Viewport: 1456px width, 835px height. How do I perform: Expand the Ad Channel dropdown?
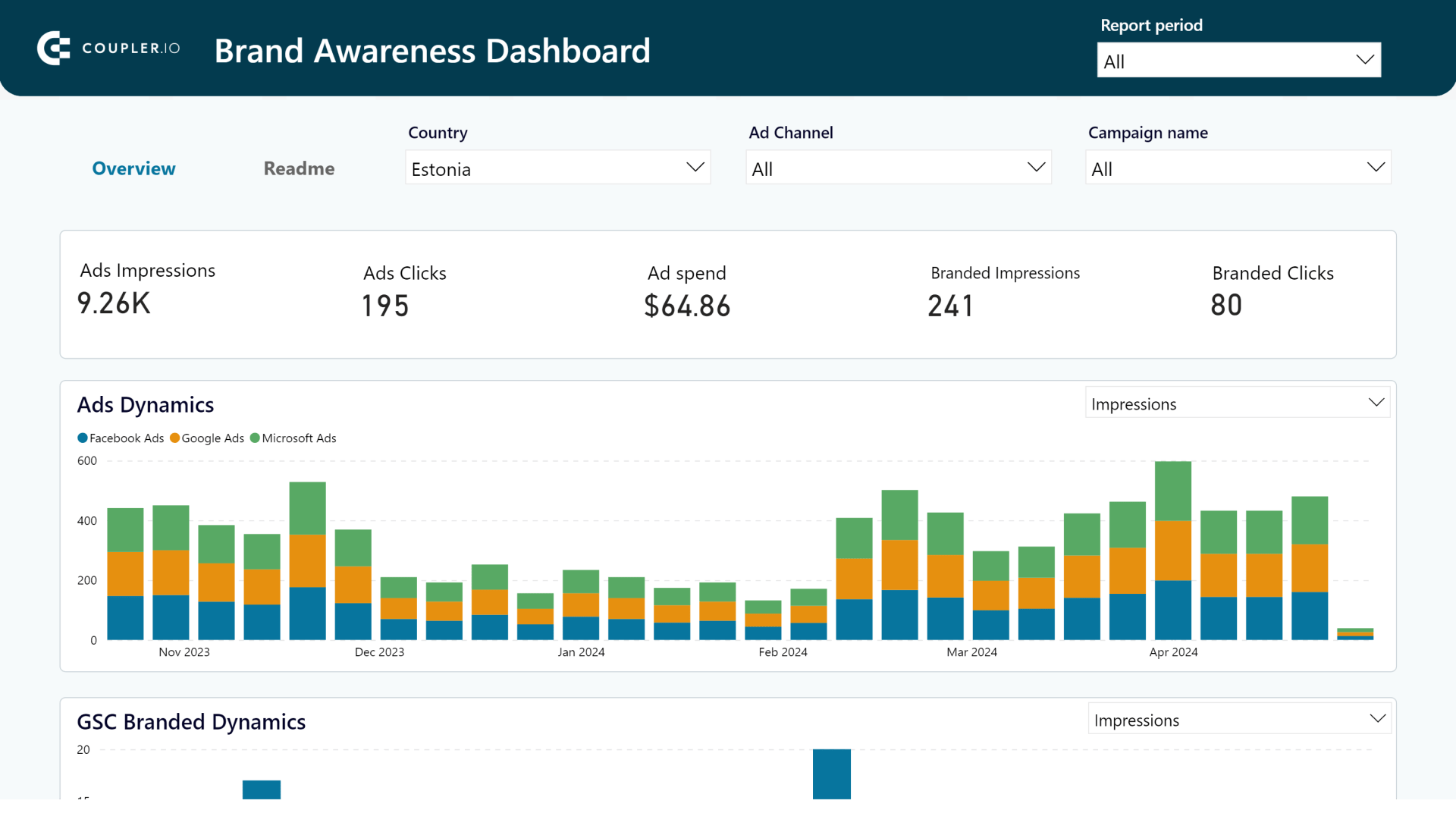pyautogui.click(x=898, y=167)
